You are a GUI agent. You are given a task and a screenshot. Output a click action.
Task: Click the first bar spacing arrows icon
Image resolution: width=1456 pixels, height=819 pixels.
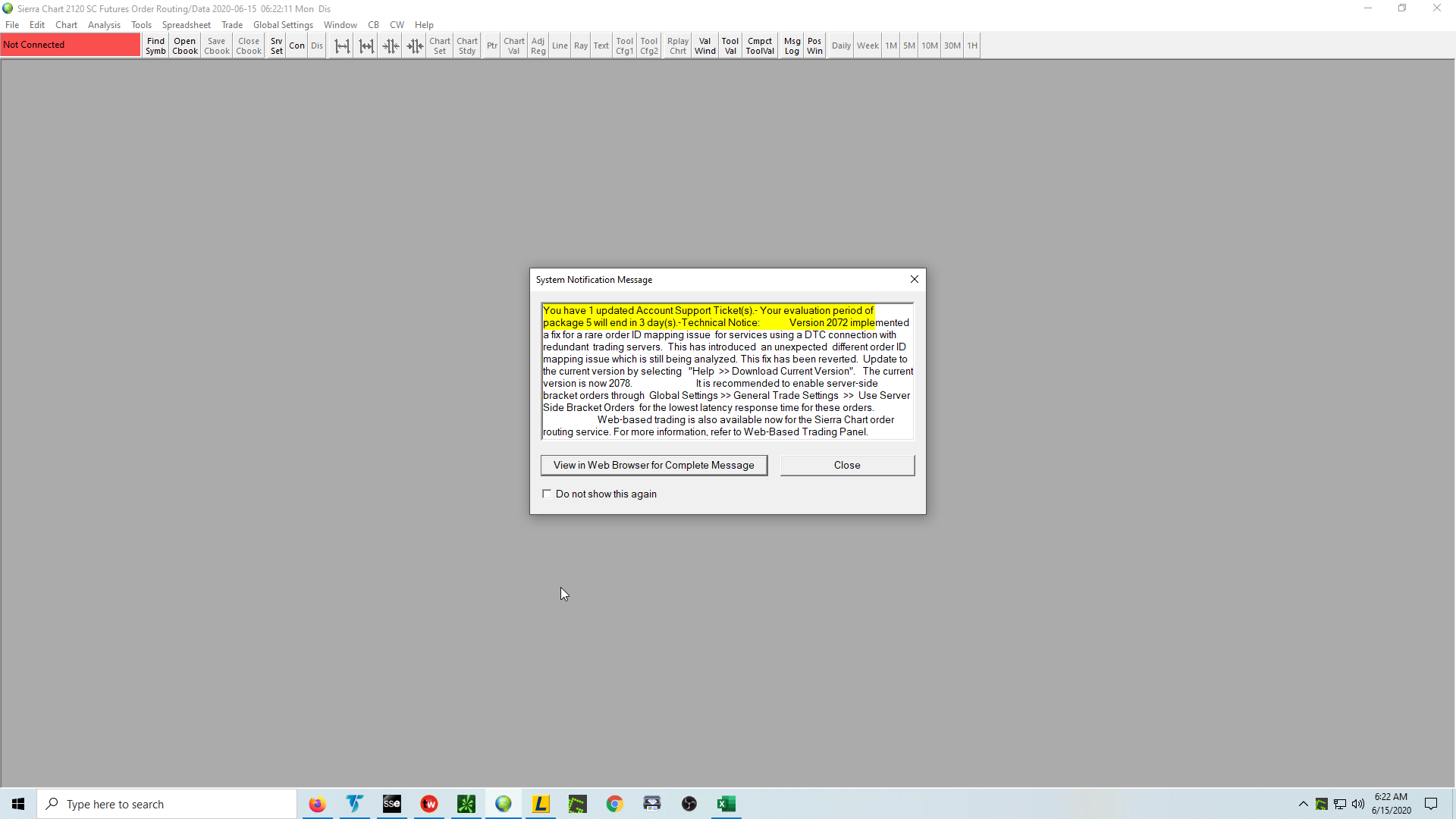(x=342, y=45)
